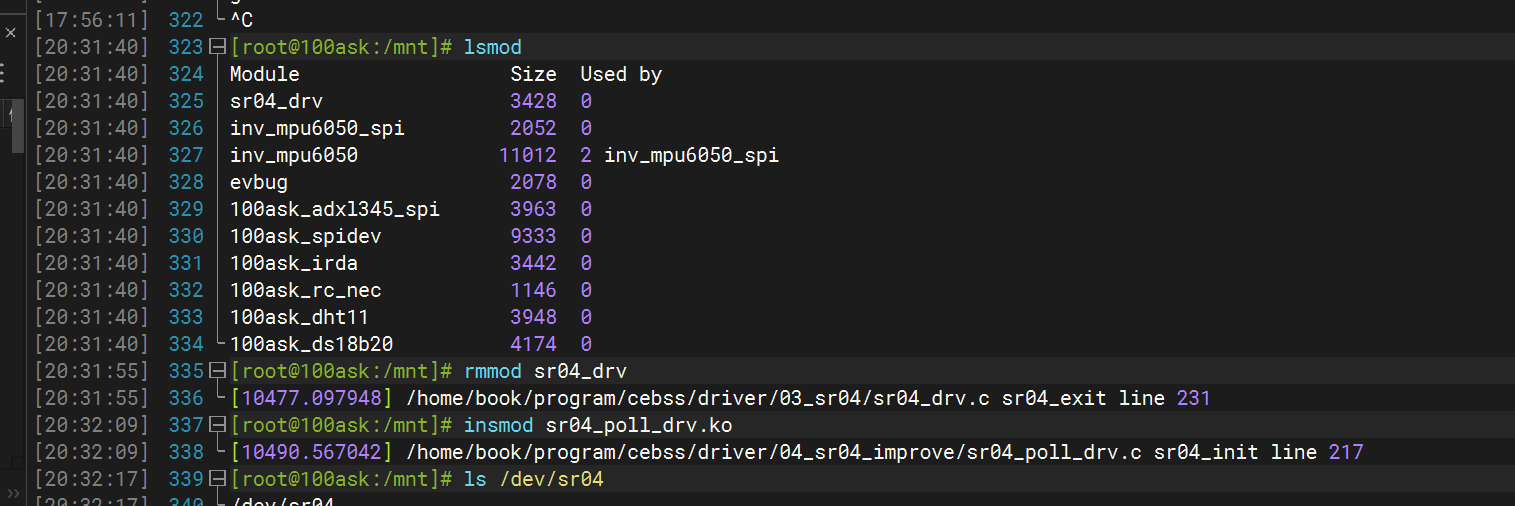Click the Size column header
The image size is (1515, 506).
(533, 74)
